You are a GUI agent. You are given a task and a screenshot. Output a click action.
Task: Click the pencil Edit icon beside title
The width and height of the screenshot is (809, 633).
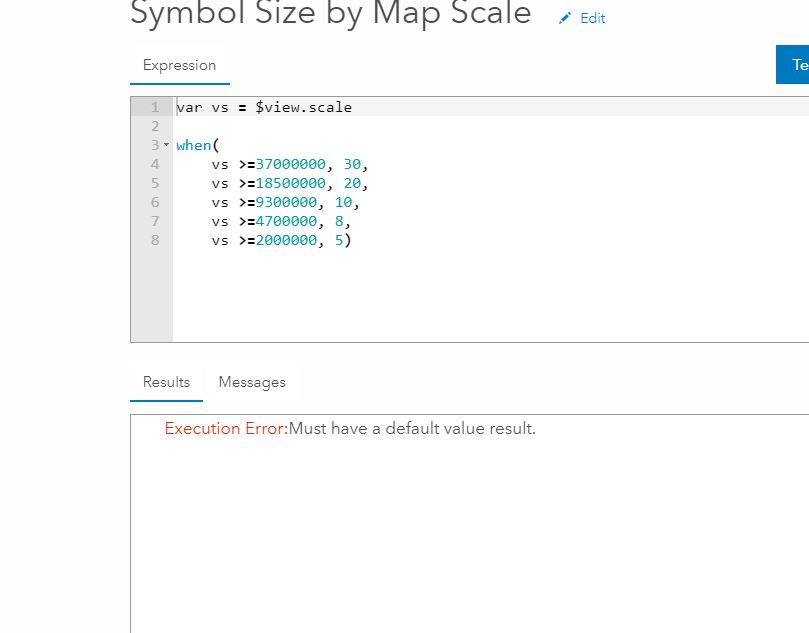pos(565,18)
